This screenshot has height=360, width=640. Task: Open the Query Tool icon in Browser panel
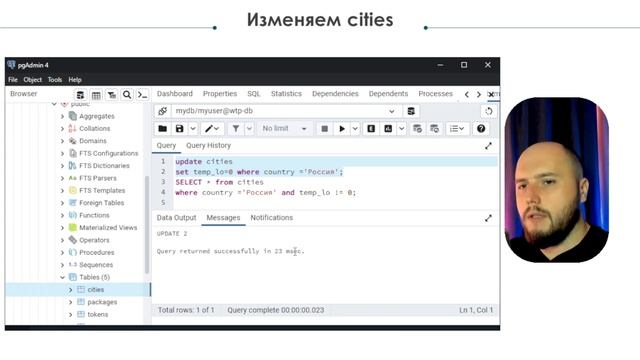click(x=80, y=95)
